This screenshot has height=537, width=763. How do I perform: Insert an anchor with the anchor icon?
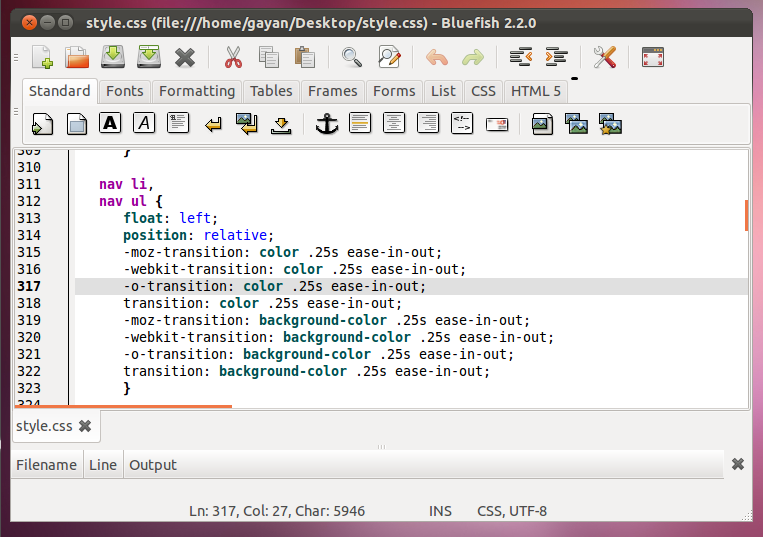click(326, 124)
